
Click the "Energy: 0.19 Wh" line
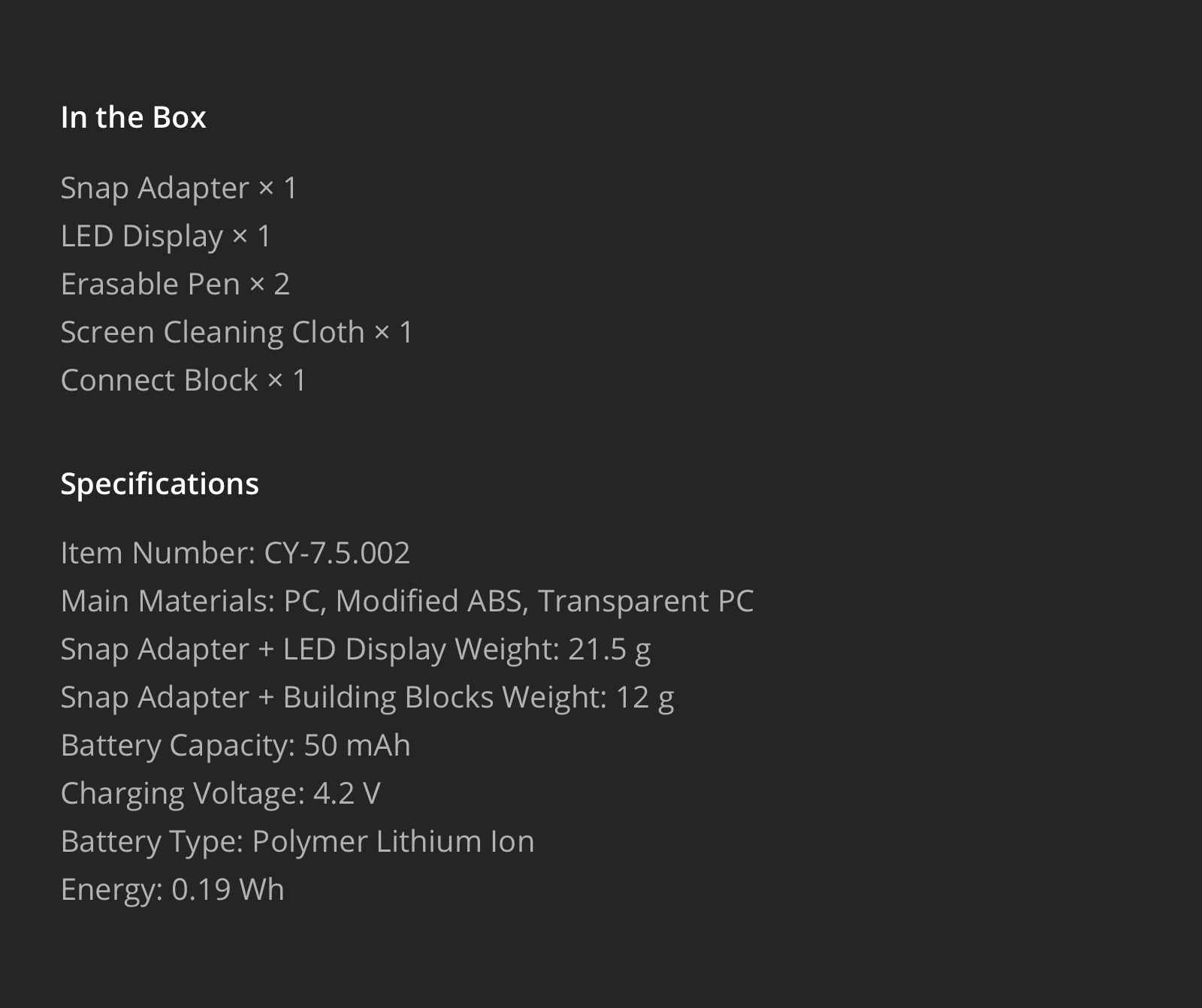click(172, 889)
